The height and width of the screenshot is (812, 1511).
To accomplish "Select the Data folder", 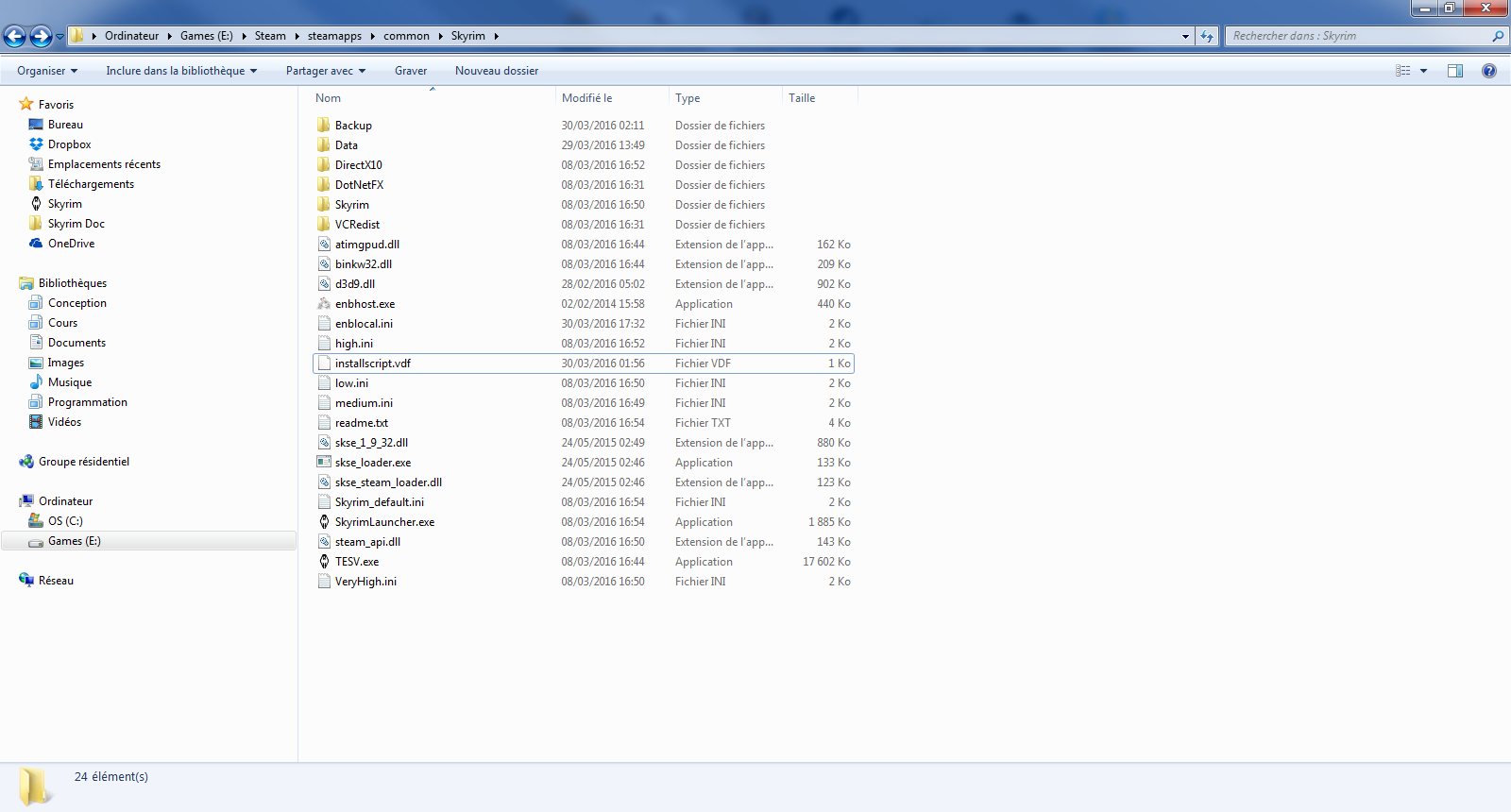I will [x=347, y=145].
